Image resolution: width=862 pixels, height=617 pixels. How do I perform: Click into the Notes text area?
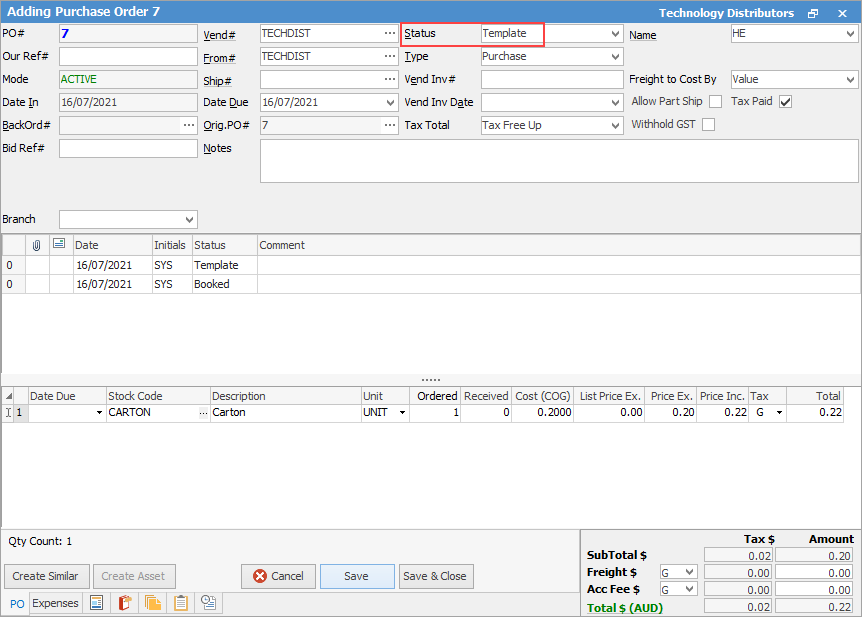559,161
